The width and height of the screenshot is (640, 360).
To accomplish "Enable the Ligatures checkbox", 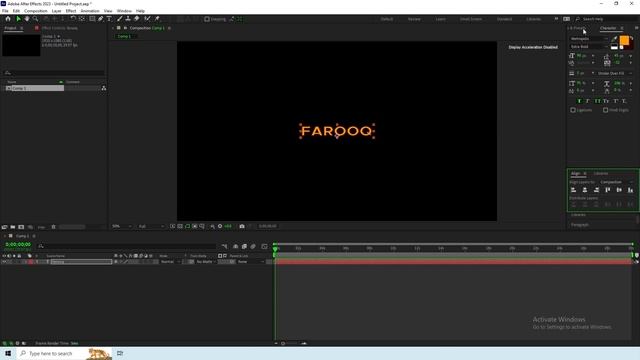I will click(x=573, y=110).
